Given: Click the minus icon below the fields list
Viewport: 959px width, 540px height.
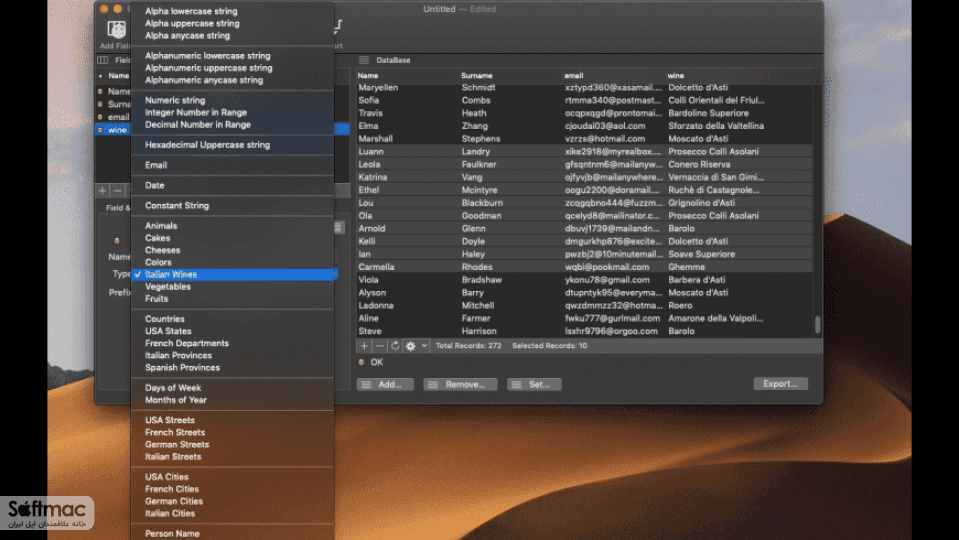Looking at the screenshot, I should click(117, 191).
